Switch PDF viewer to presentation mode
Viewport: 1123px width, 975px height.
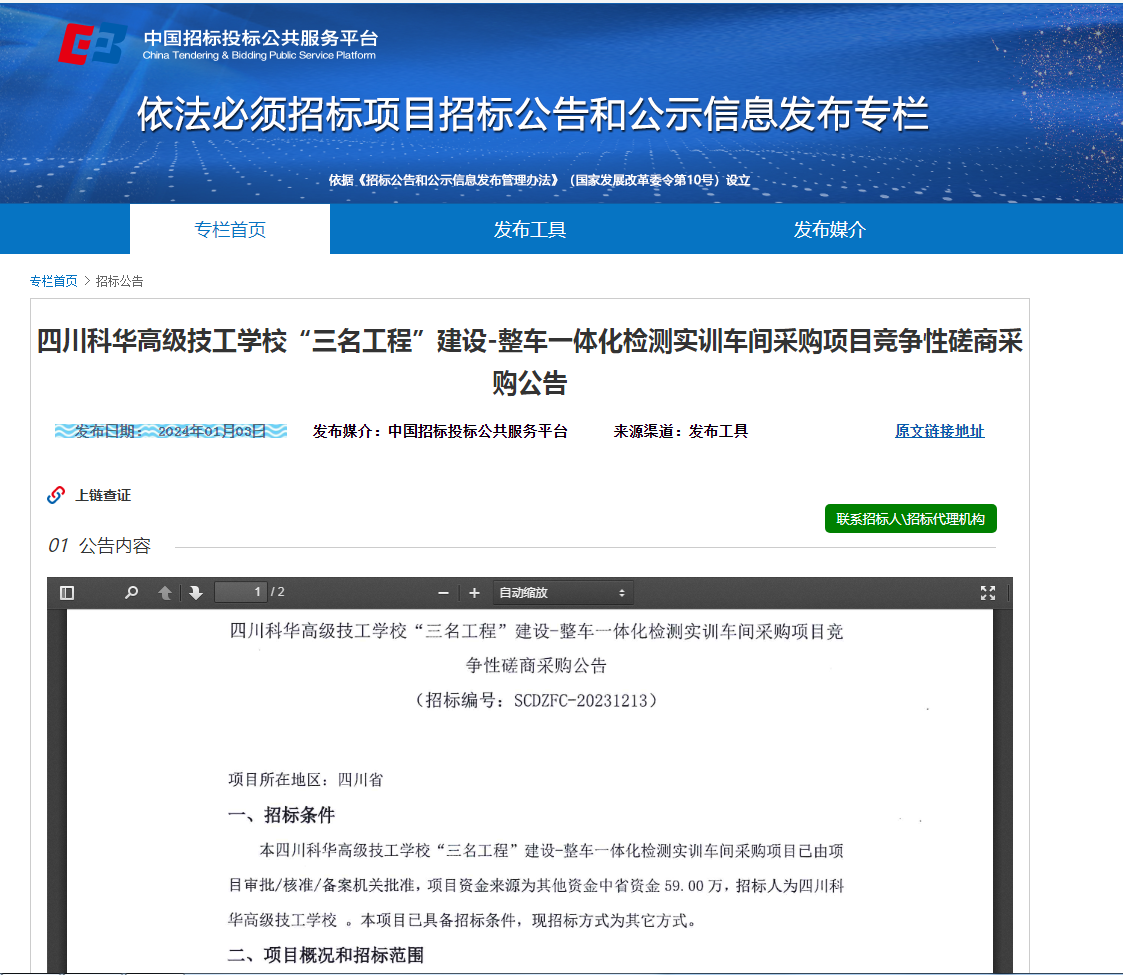988,592
